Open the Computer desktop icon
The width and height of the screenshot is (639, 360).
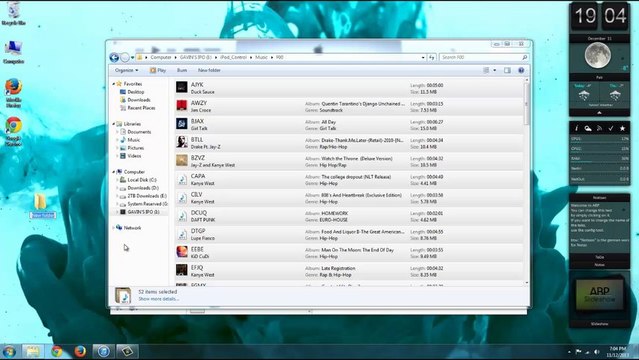click(x=13, y=52)
